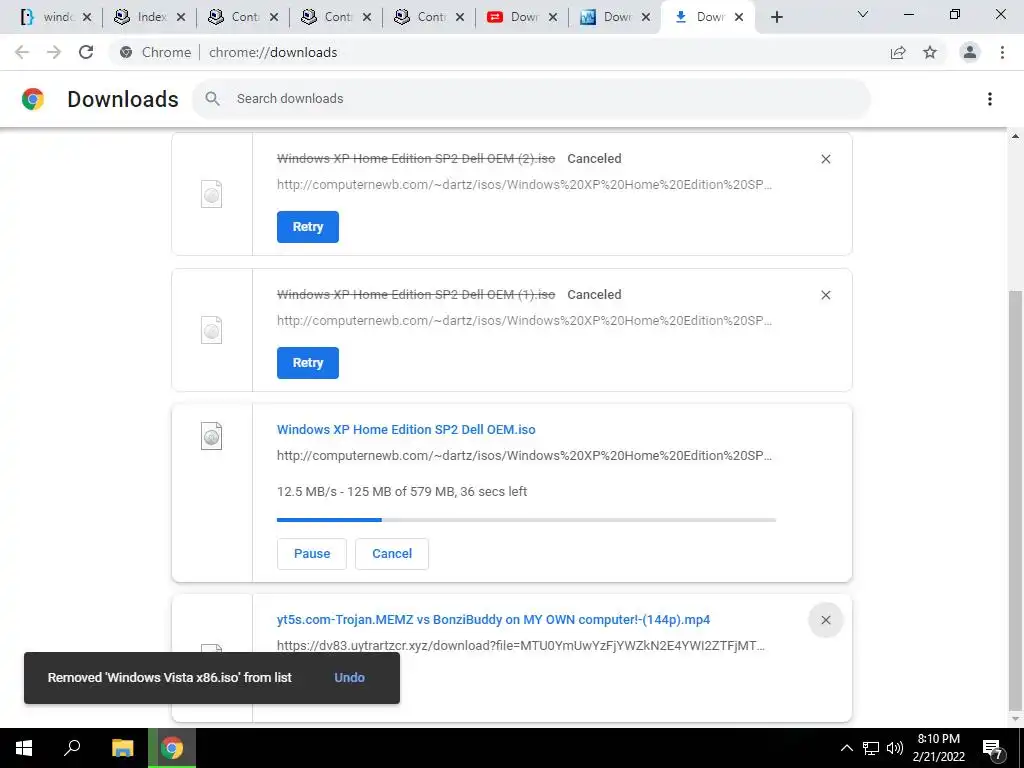Viewport: 1024px width, 768px height.
Task: Click the file icon of 'Dell OEM (2).iso'
Action: pyautogui.click(x=212, y=194)
